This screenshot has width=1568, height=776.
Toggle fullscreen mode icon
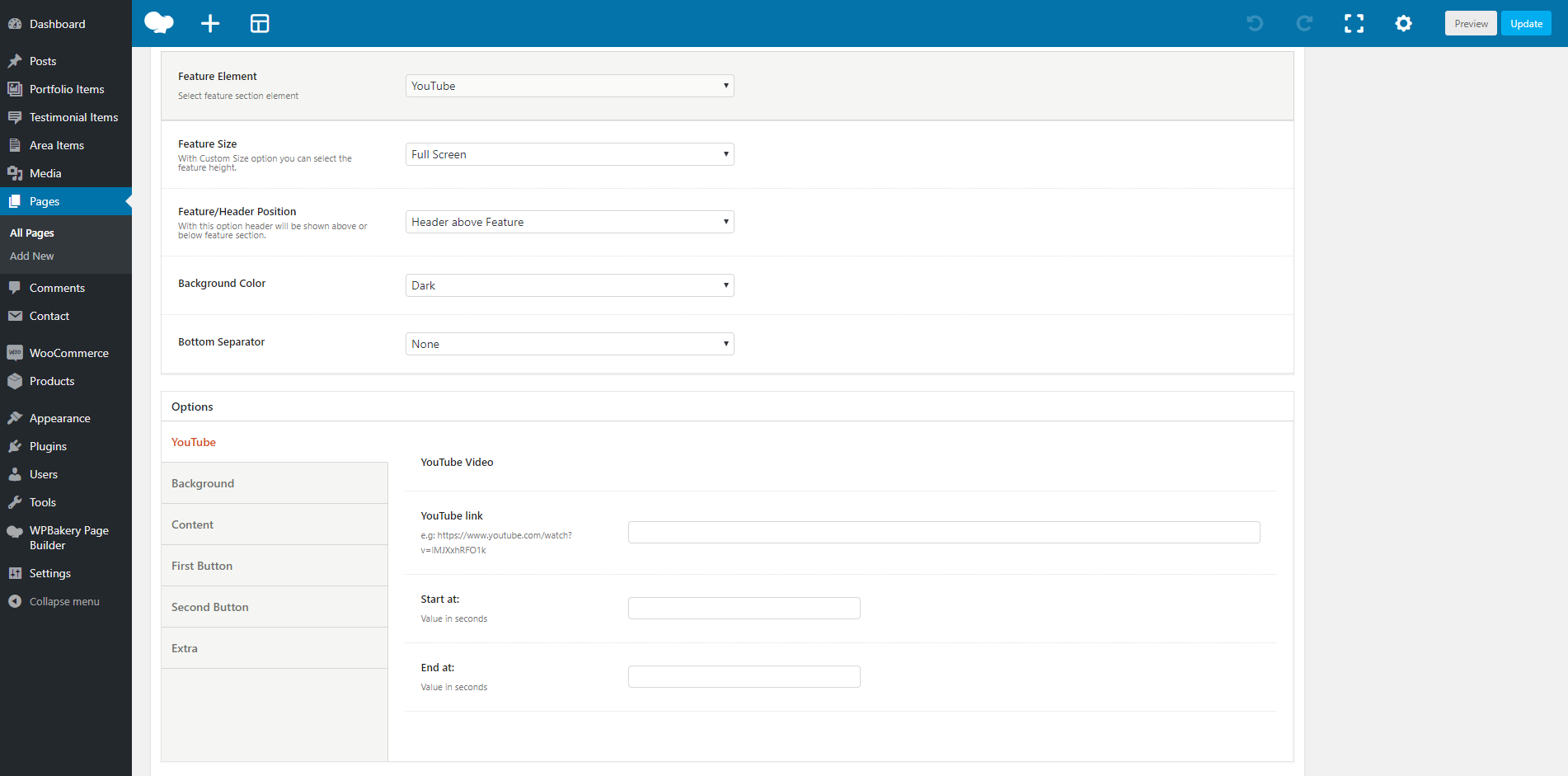click(1354, 23)
